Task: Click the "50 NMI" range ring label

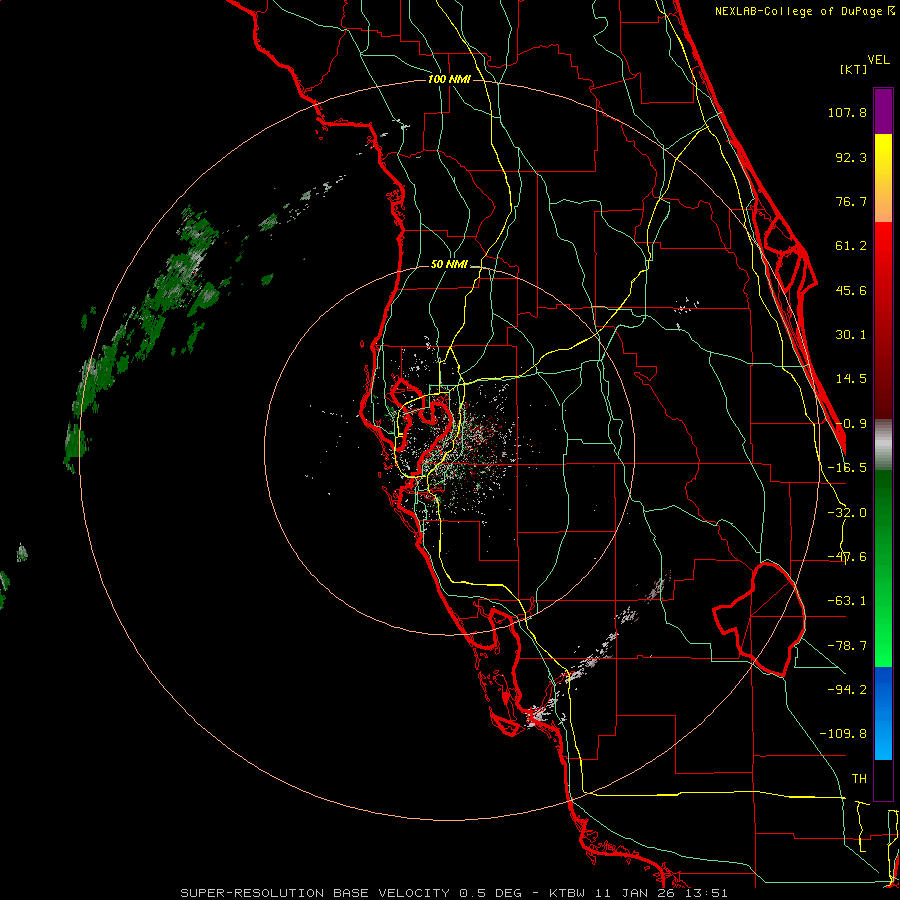Action: pos(449,265)
